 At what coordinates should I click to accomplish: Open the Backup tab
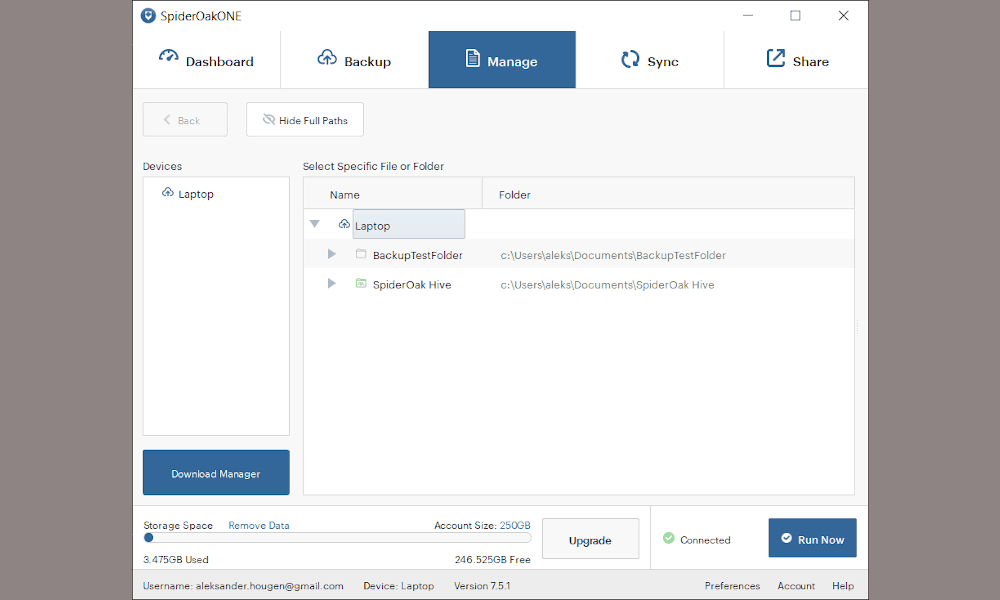coord(355,60)
